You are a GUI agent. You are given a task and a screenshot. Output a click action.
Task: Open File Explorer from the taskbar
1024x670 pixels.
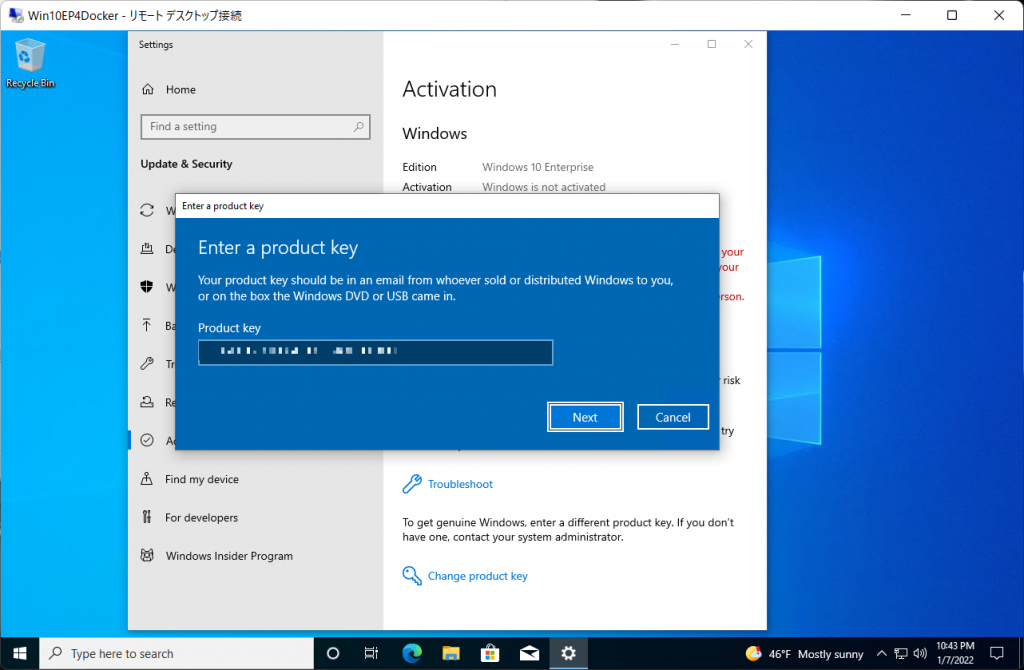pos(451,653)
